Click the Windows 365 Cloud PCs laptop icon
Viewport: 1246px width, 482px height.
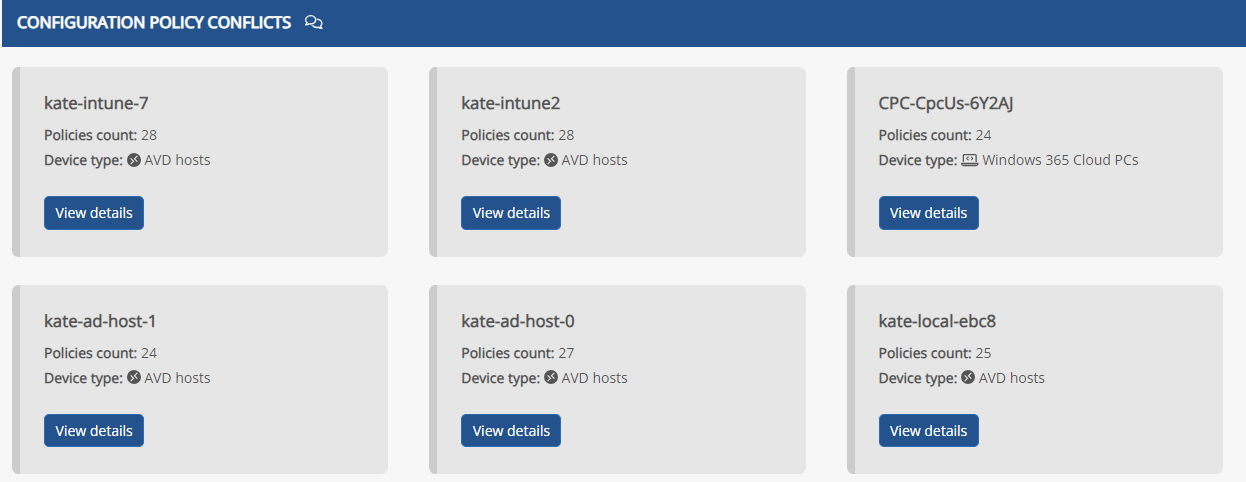969,160
